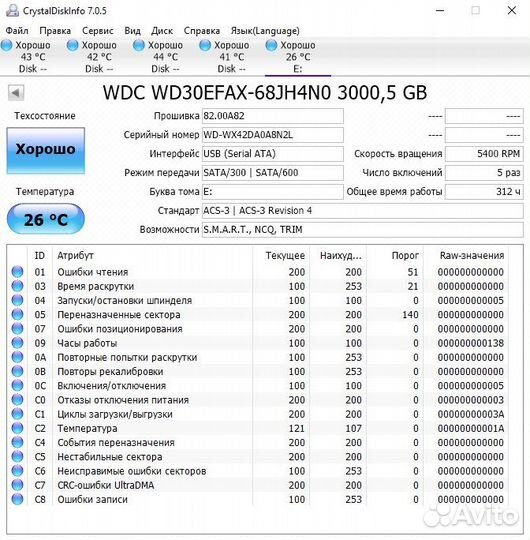The width and height of the screenshot is (530, 540).
Task: Click current value 121 in Температура row
Action: [297, 428]
